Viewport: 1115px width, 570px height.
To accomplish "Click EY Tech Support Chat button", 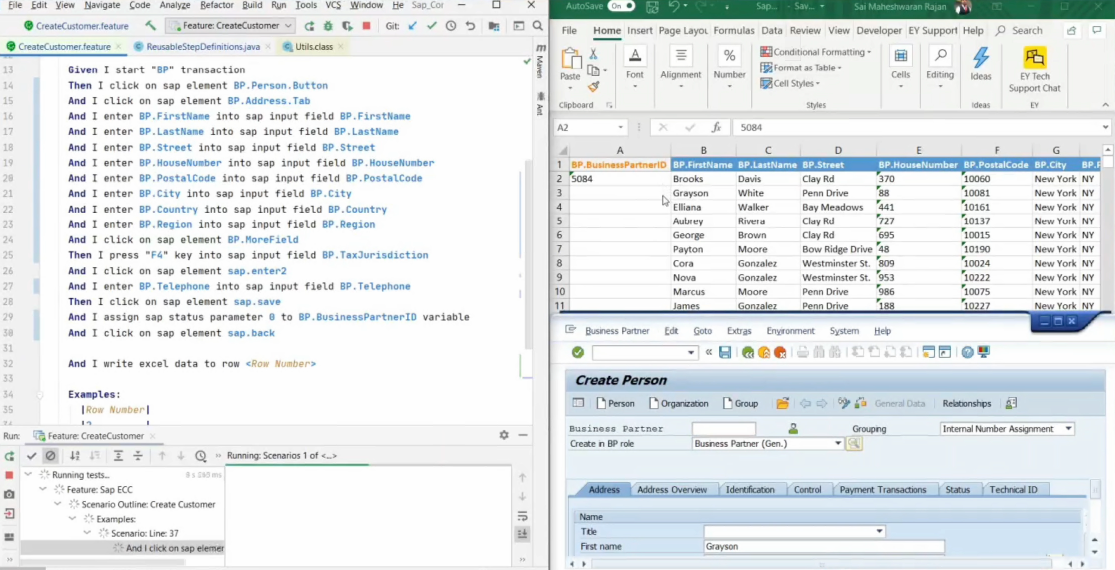I will point(1034,70).
